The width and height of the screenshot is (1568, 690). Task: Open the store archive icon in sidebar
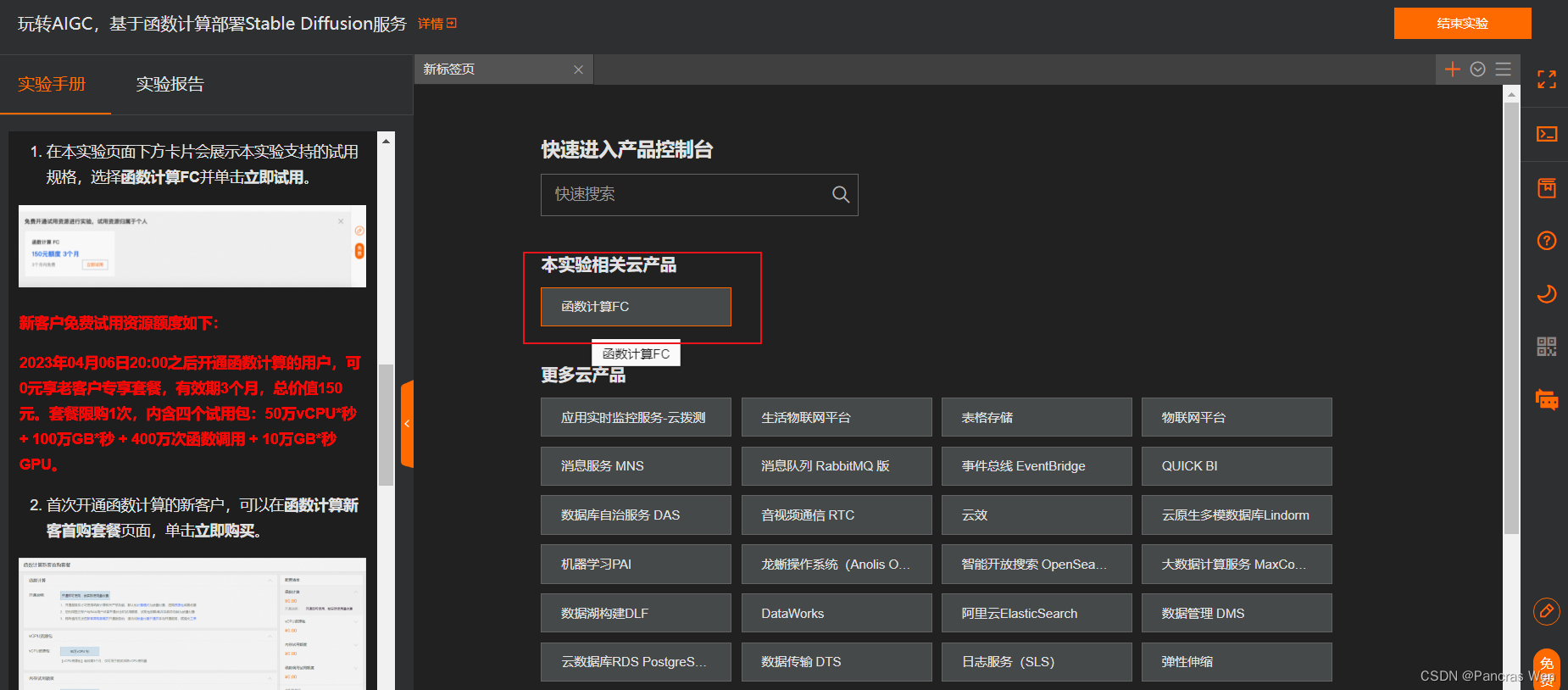point(1547,187)
